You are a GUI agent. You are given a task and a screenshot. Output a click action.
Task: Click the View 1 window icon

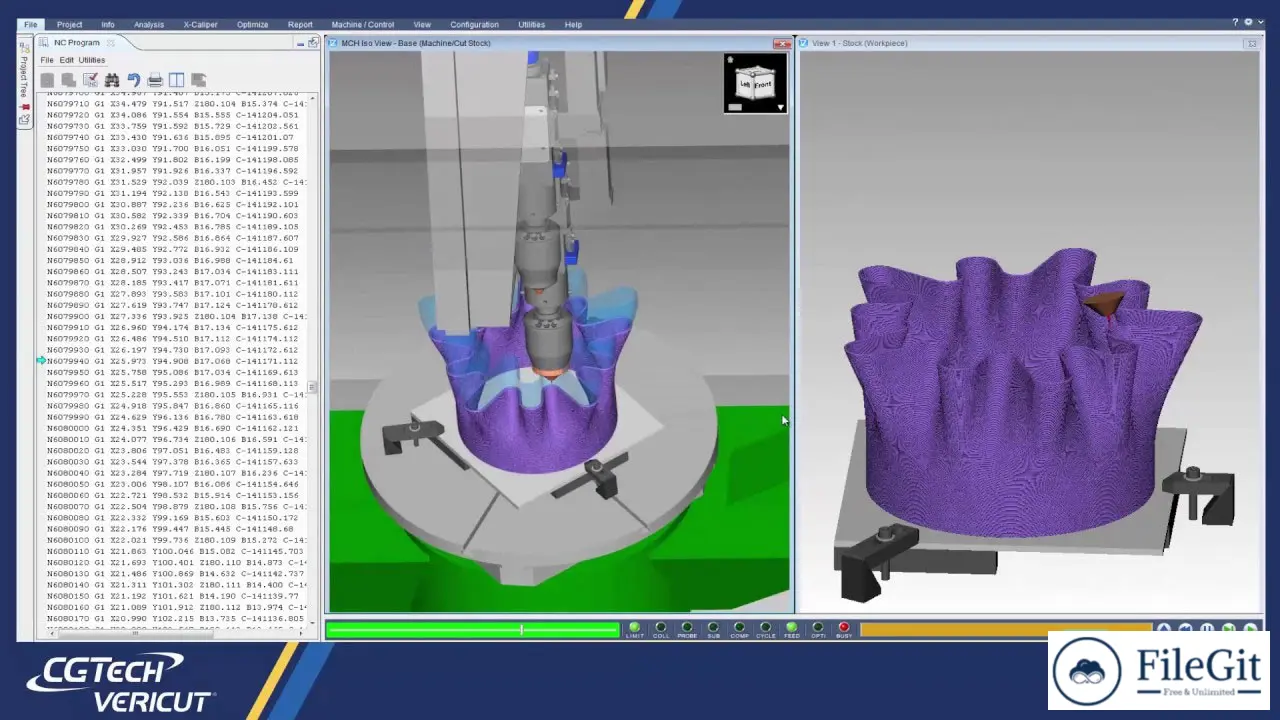804,43
